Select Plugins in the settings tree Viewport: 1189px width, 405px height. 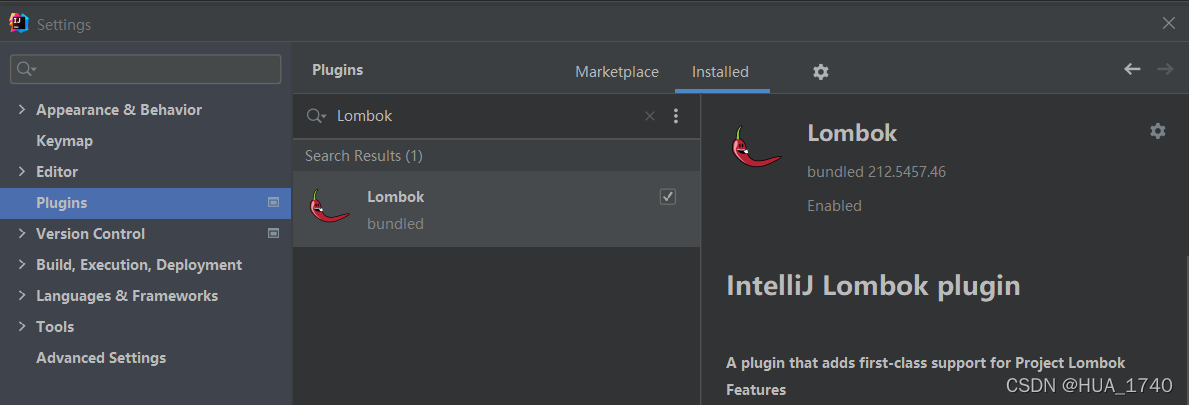pos(146,203)
